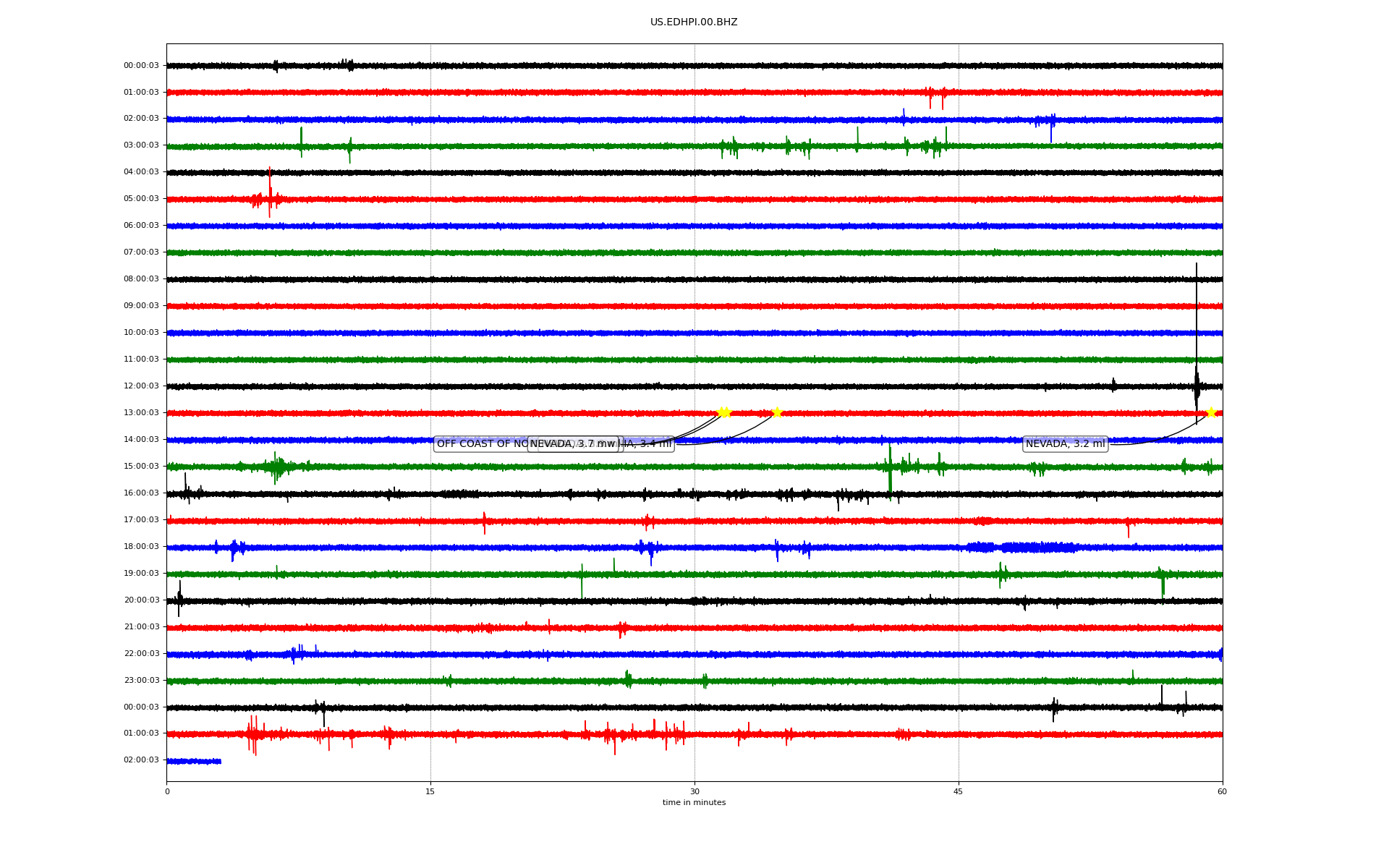
Task: Click the 10:00:03 row time label
Action: click(x=141, y=333)
